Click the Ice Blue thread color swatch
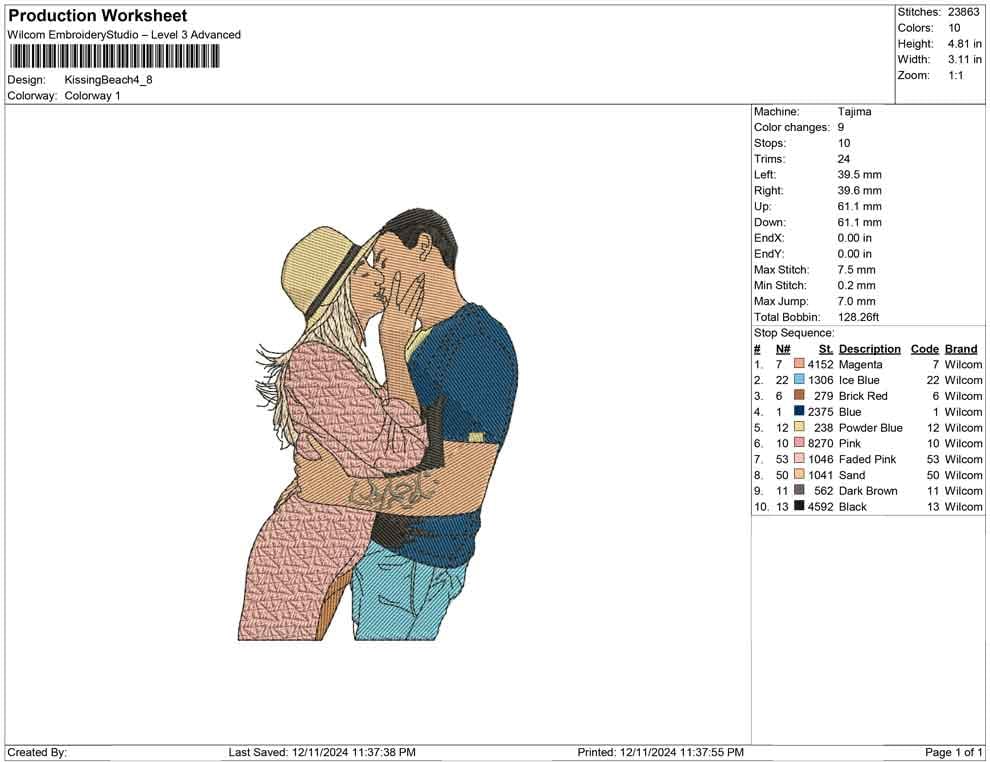The width and height of the screenshot is (990, 762). pos(799,379)
